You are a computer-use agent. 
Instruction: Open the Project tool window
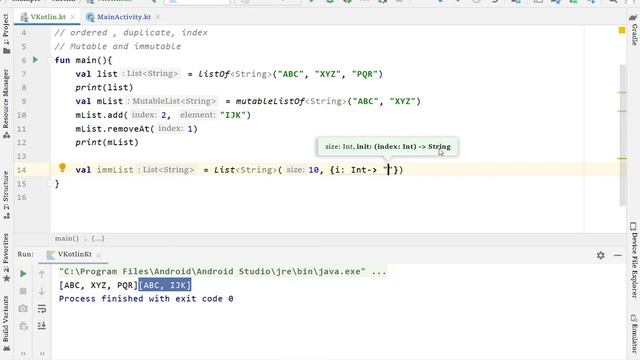pos(6,33)
